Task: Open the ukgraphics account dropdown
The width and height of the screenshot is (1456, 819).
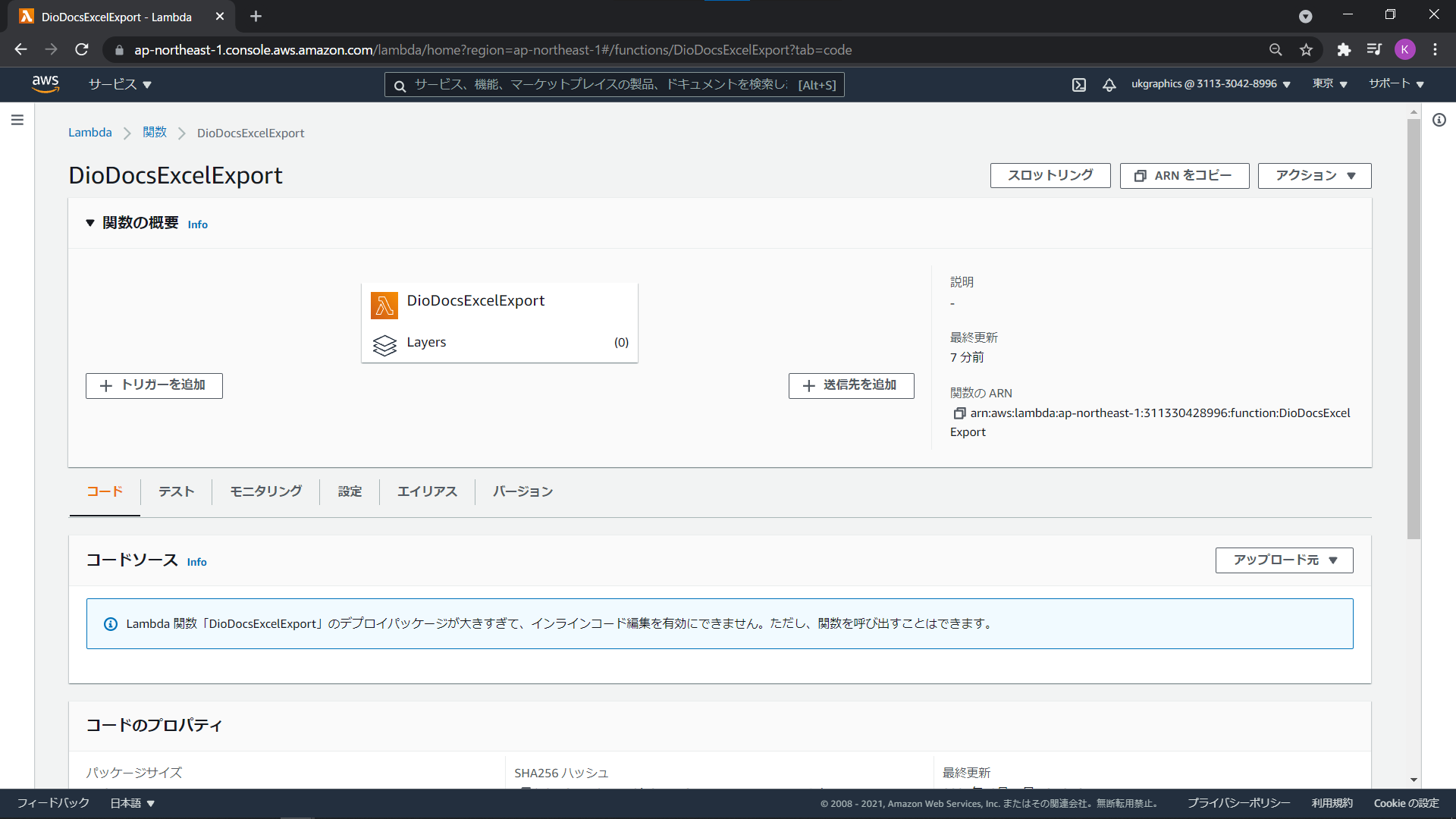Action: (1211, 84)
